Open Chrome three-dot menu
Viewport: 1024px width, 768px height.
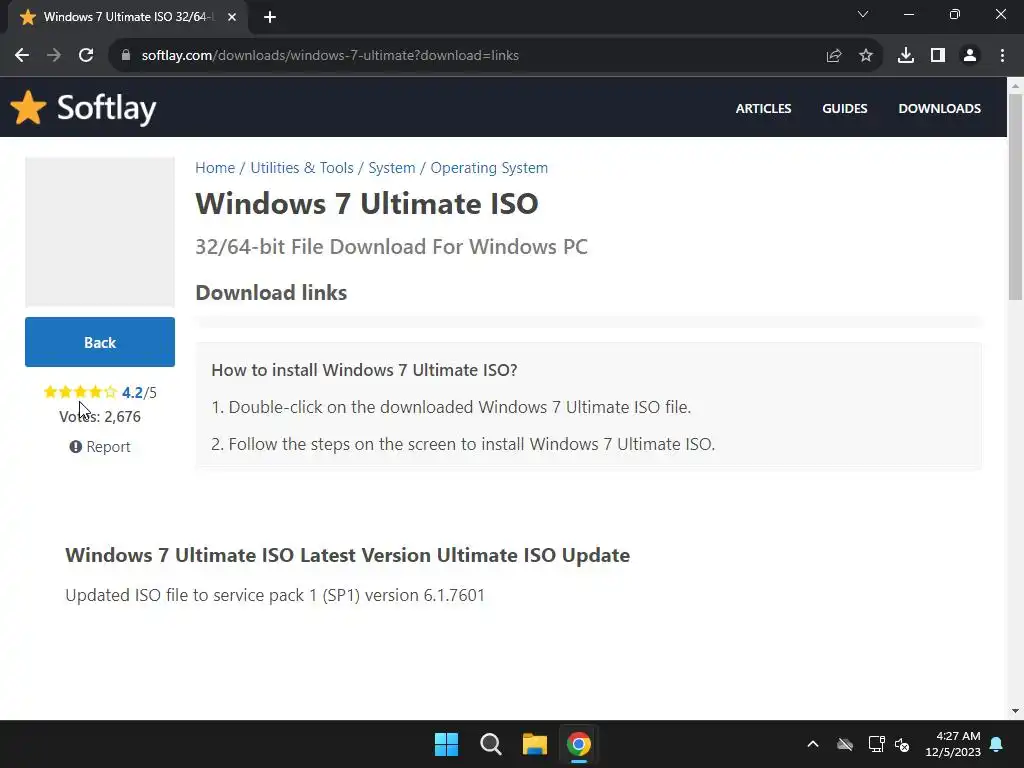(1002, 56)
